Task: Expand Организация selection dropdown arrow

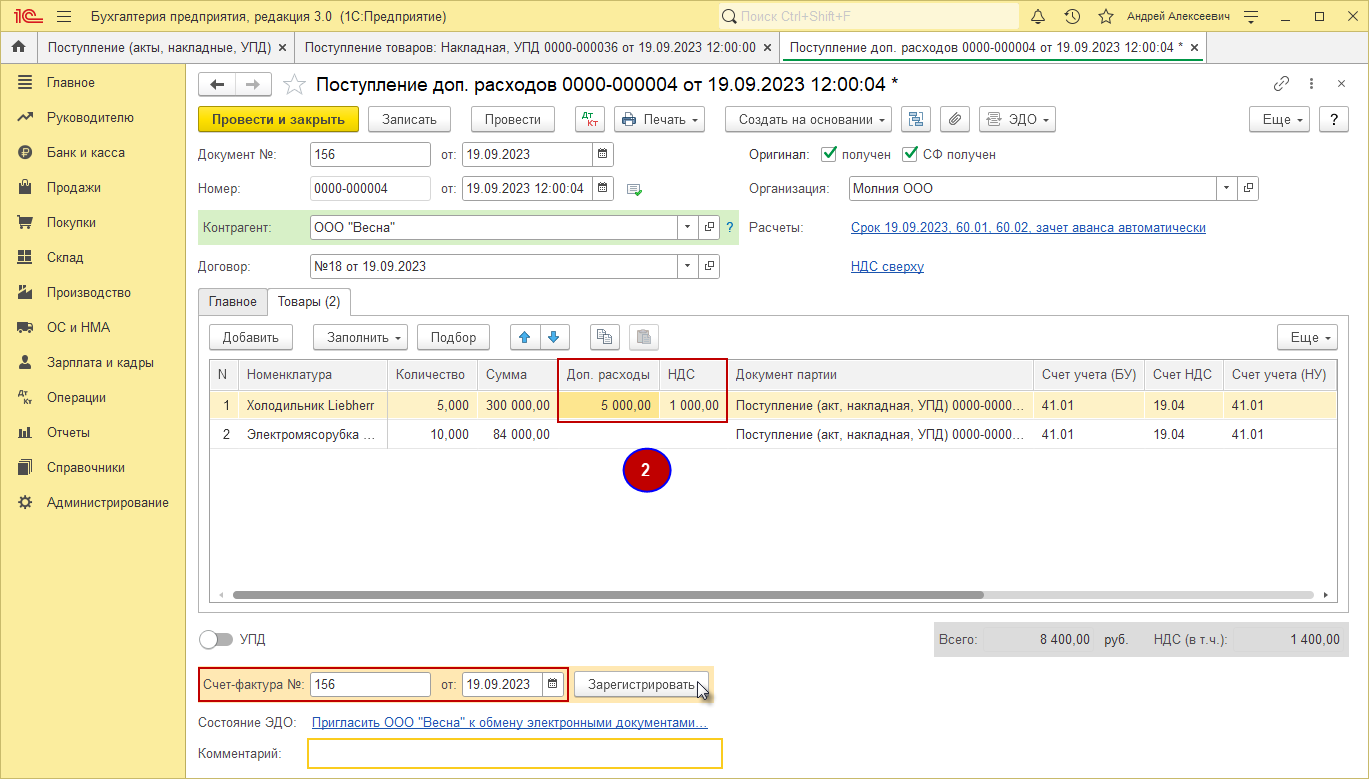Action: 1227,188
